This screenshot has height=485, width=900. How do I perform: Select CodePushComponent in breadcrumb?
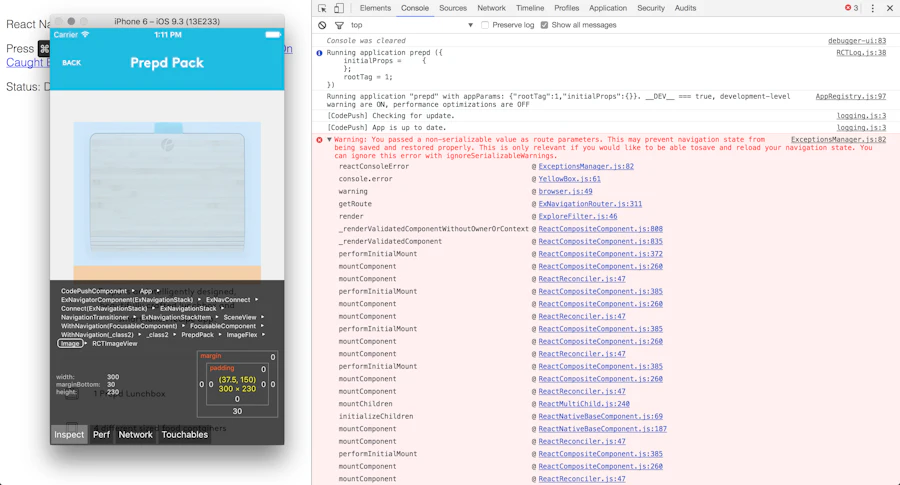pos(94,291)
